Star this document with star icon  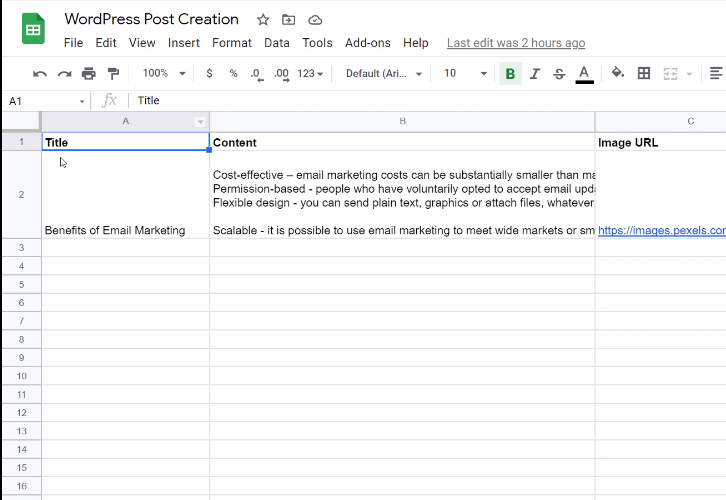coord(263,20)
